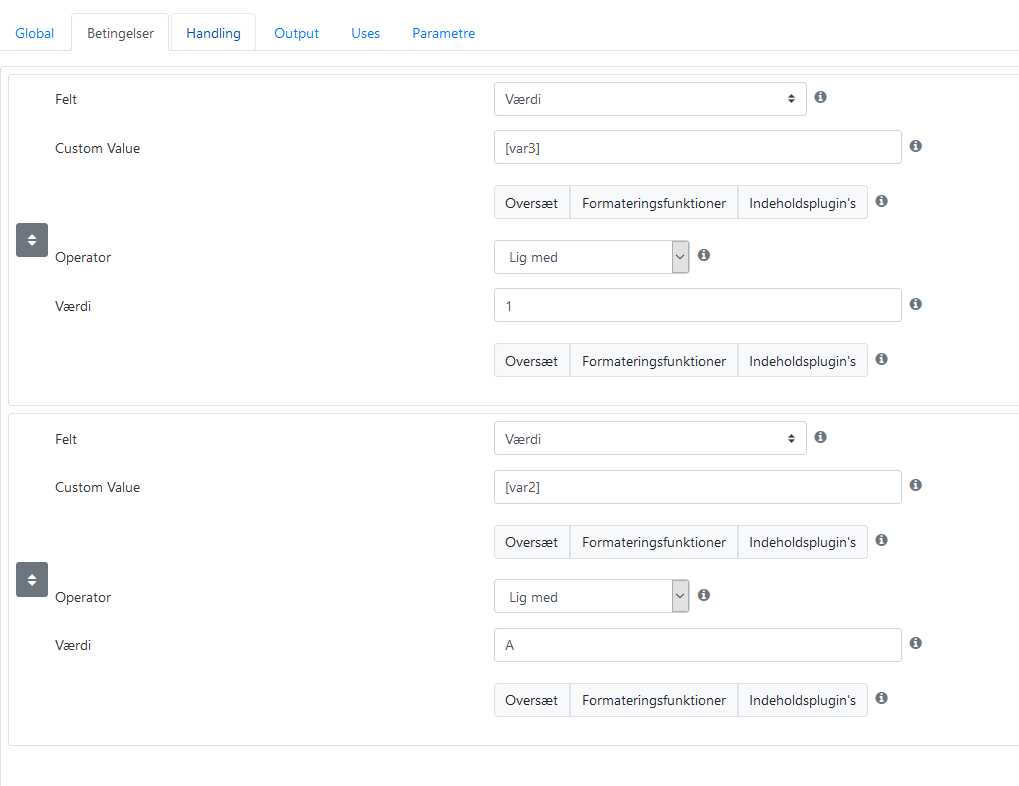Screen dimensions: 1019x786
Task: Click info icon beside buttons under Værdi 1
Action: coord(881,359)
